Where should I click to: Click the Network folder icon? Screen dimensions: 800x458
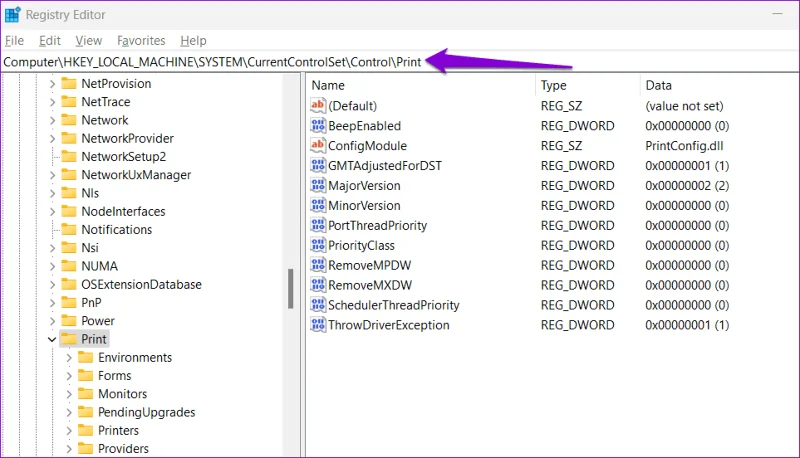click(x=68, y=120)
